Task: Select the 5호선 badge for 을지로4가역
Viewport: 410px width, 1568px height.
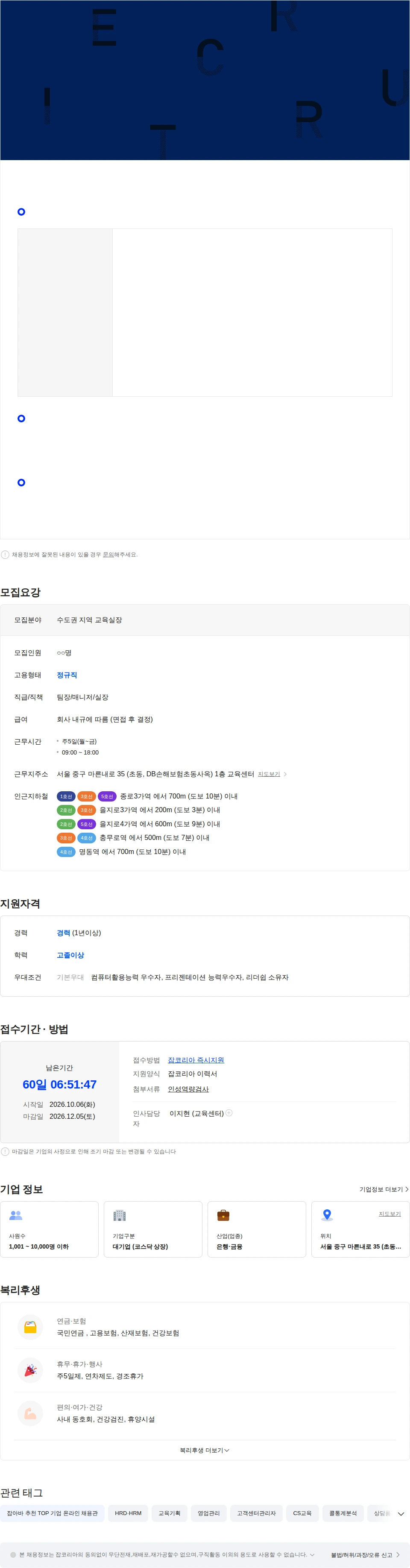Action: click(x=87, y=824)
